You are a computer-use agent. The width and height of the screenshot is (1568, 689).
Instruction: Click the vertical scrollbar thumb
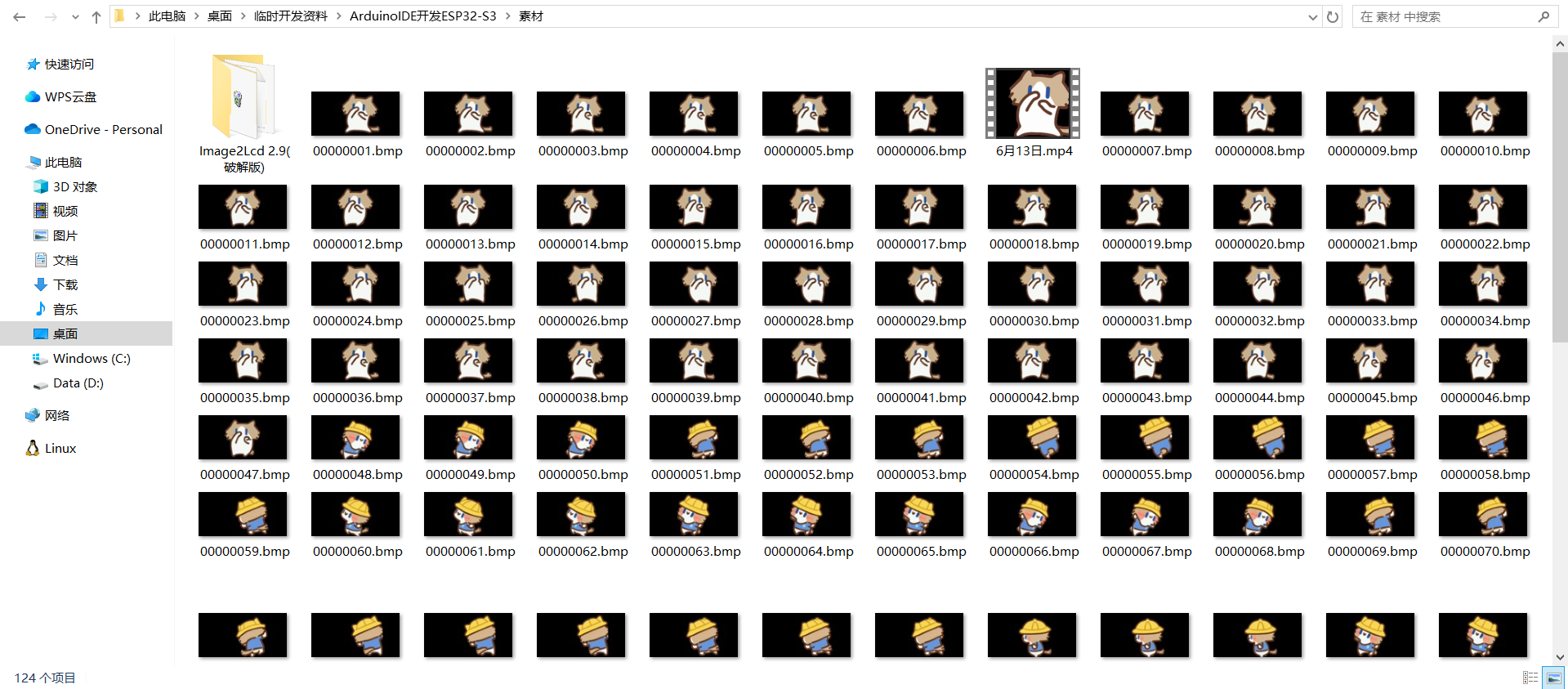[x=1560, y=199]
